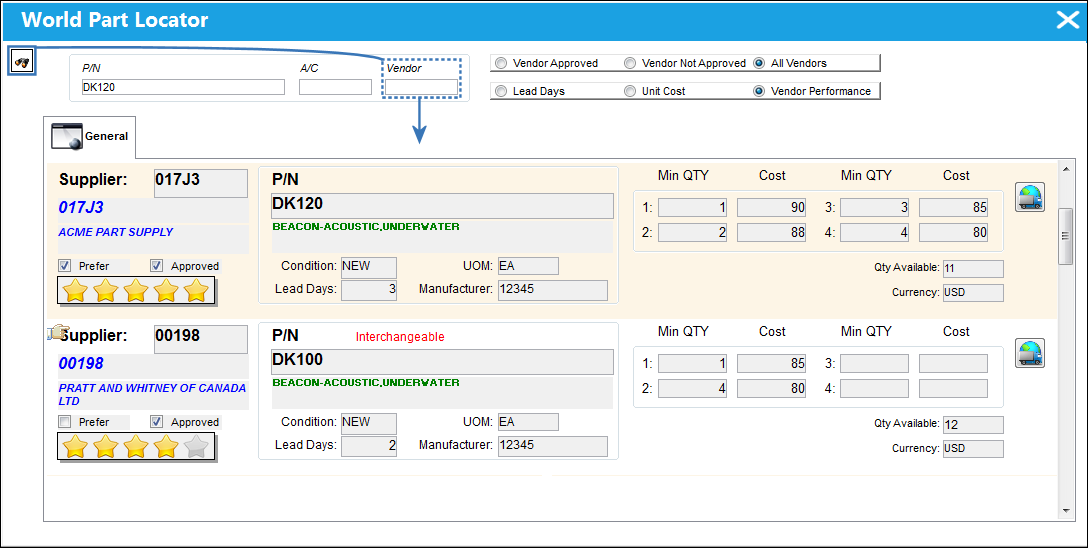Click the red Interchangeable label

(x=400, y=337)
